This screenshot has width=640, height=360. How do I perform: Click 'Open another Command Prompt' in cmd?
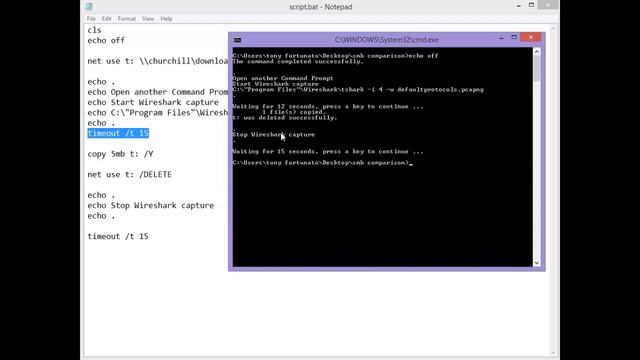click(283, 78)
